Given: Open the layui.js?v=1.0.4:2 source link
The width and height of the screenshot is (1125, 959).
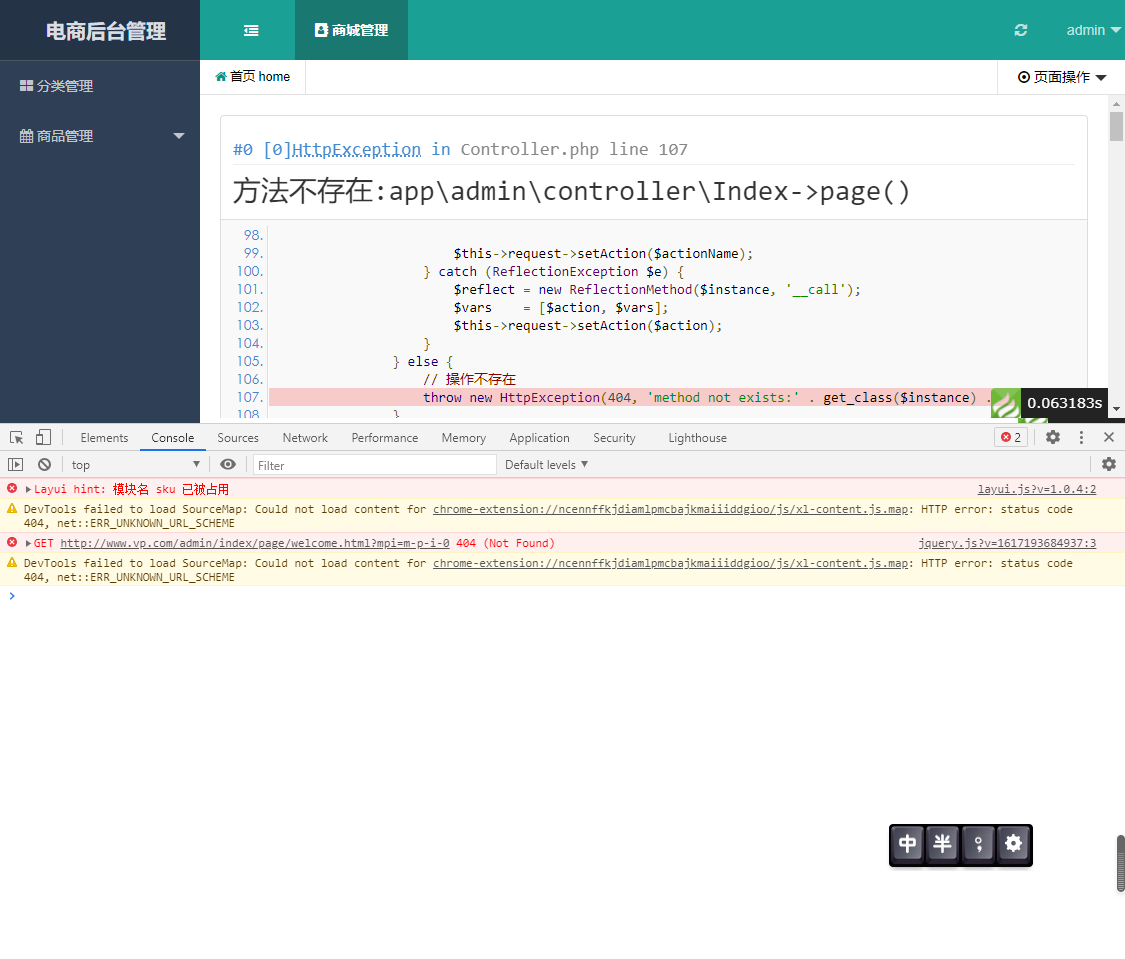Looking at the screenshot, I should tap(1037, 489).
